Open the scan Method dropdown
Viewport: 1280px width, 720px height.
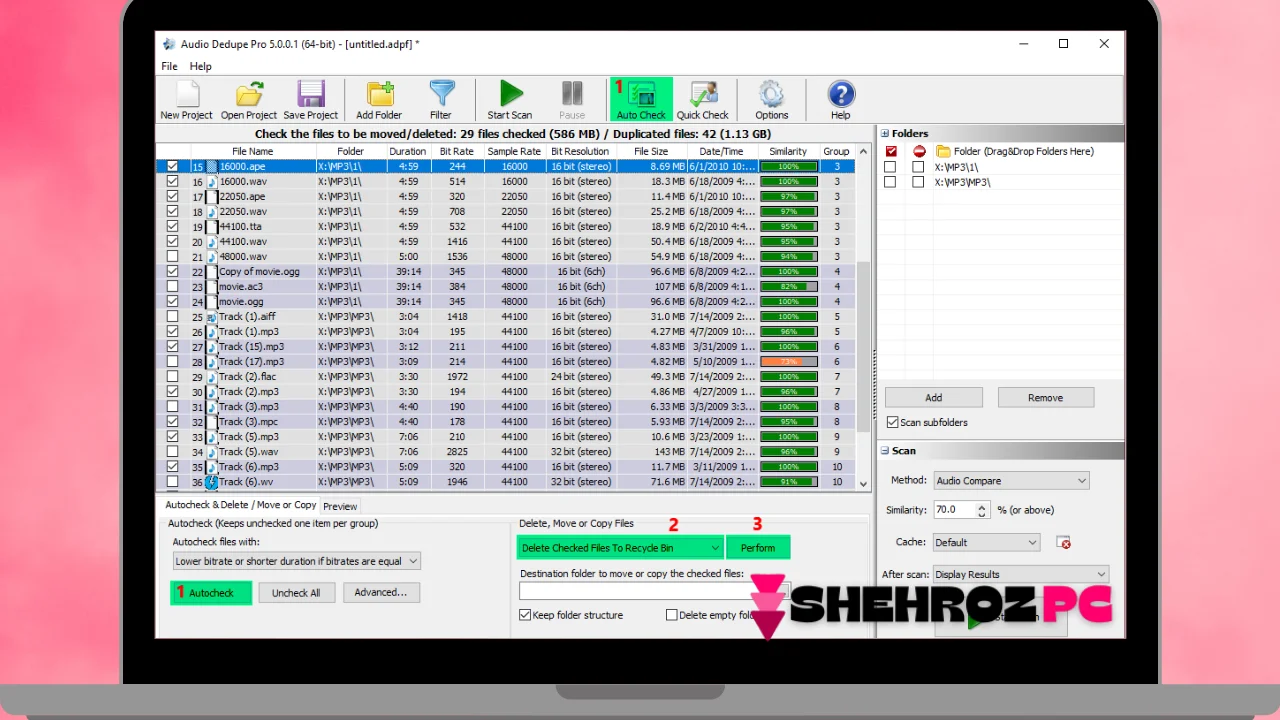1011,481
